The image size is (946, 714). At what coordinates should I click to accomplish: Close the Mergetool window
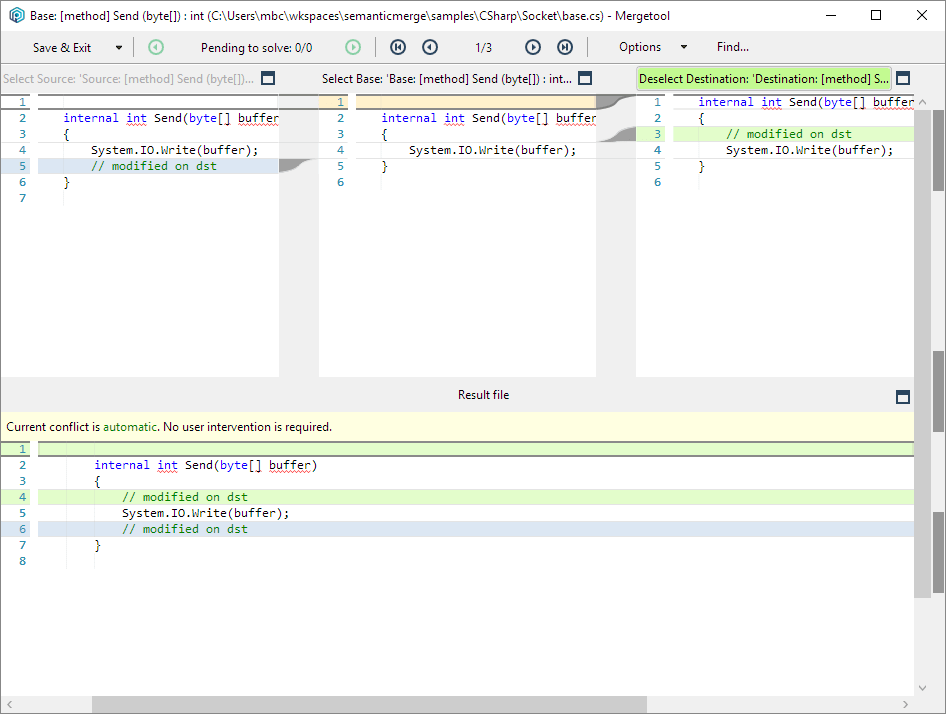[922, 16]
